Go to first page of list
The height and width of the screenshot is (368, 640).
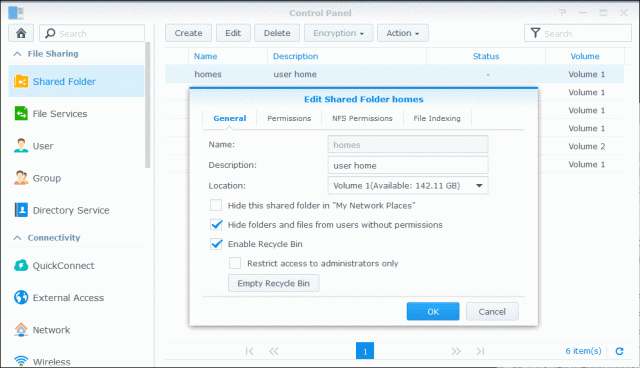tap(249, 351)
